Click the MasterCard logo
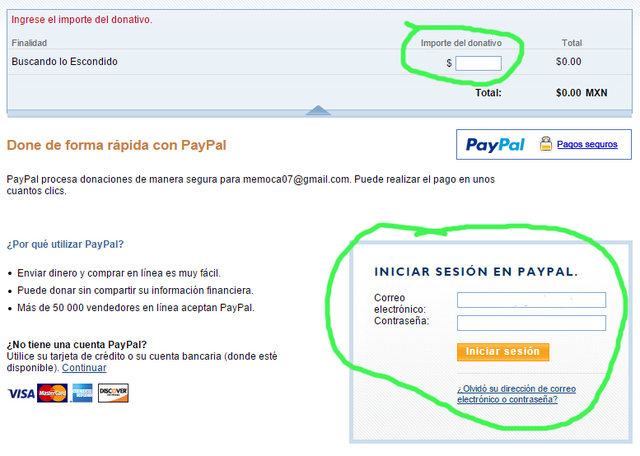 coord(52,393)
